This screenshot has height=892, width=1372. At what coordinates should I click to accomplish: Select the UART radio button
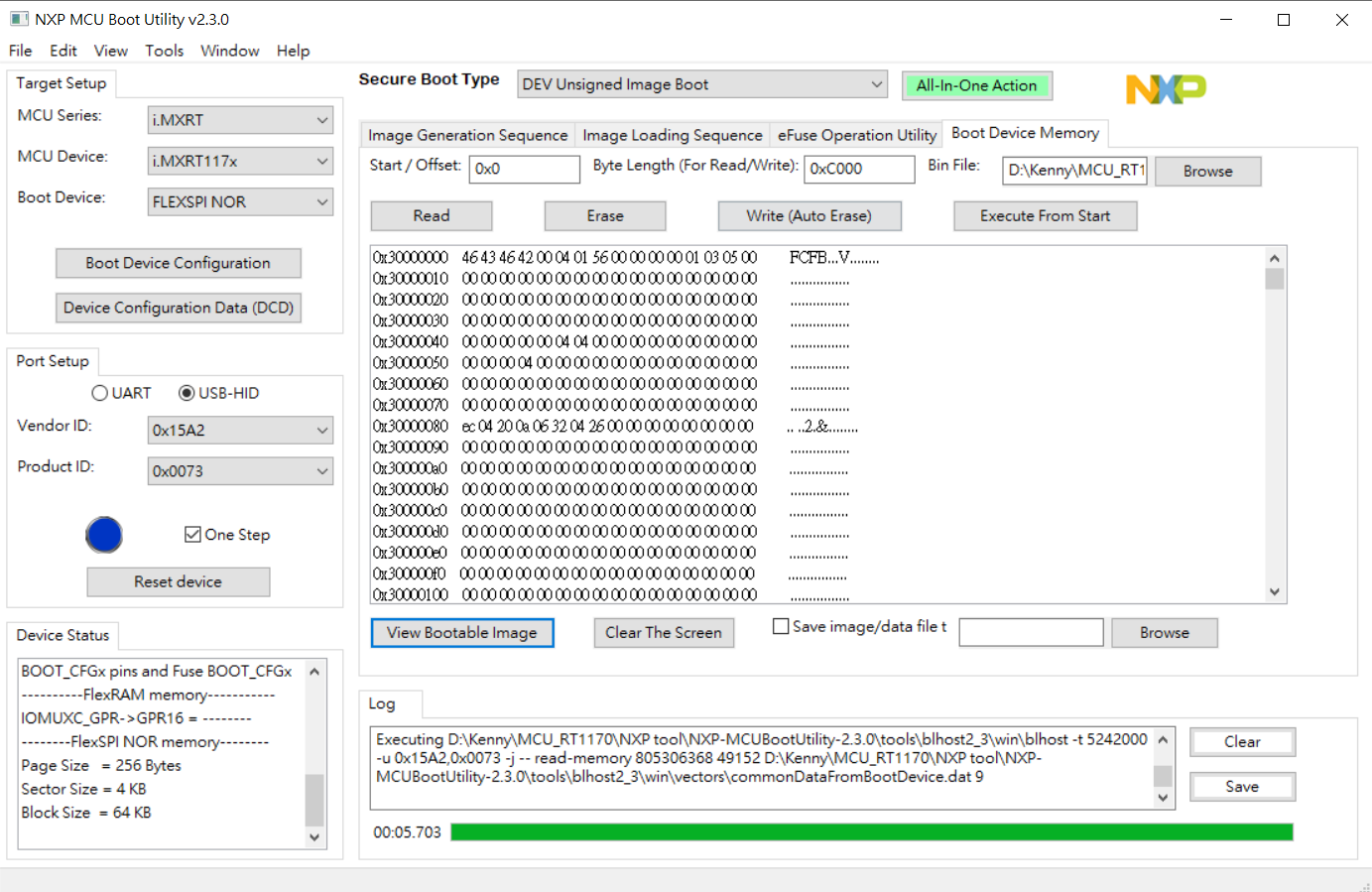99,392
